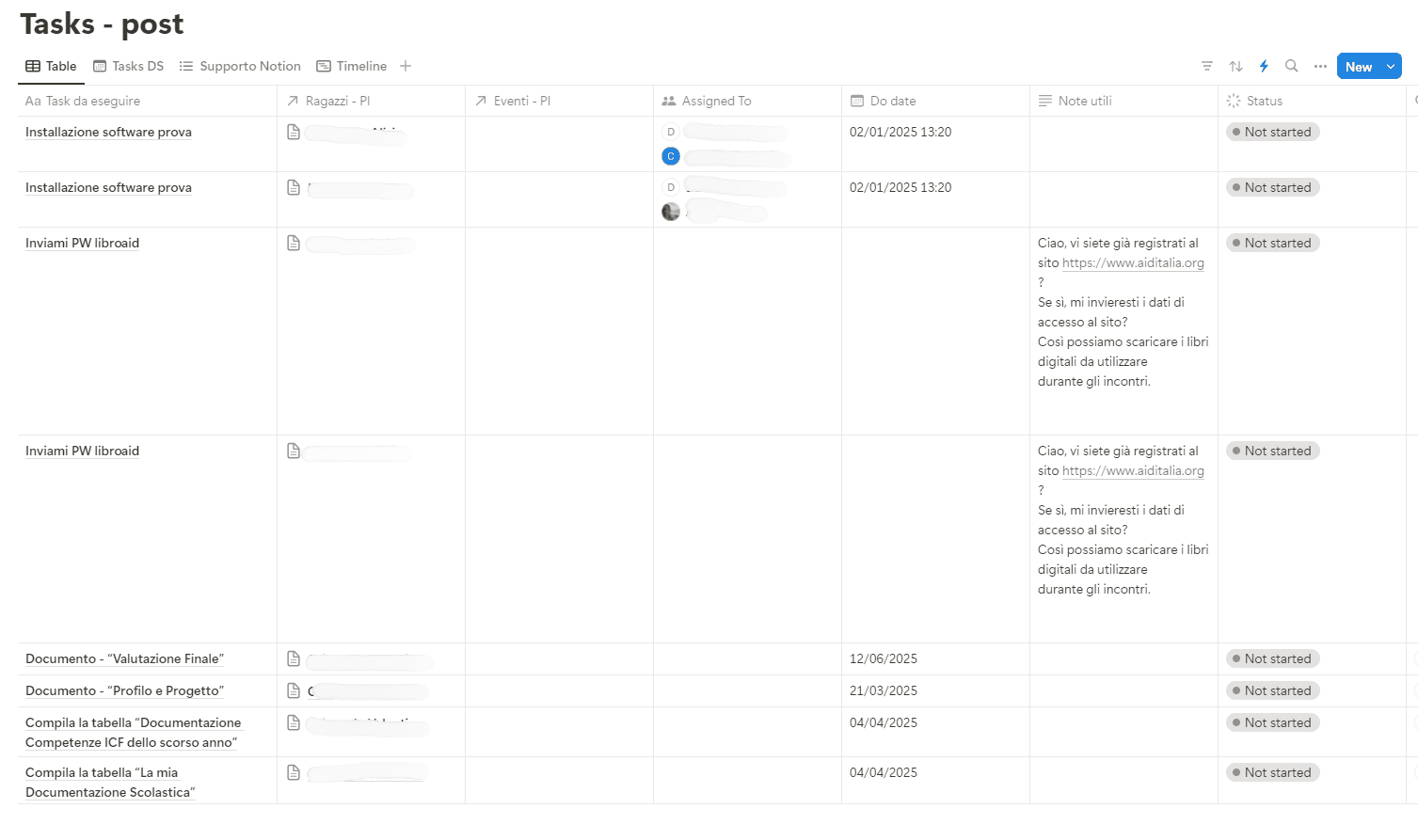This screenshot has height=840, width=1418.
Task: Click the arrow icon on Ragazzi - PI header
Action: point(293,100)
